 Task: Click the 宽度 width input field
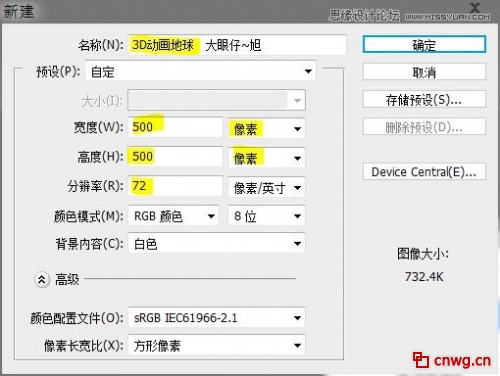[175, 127]
